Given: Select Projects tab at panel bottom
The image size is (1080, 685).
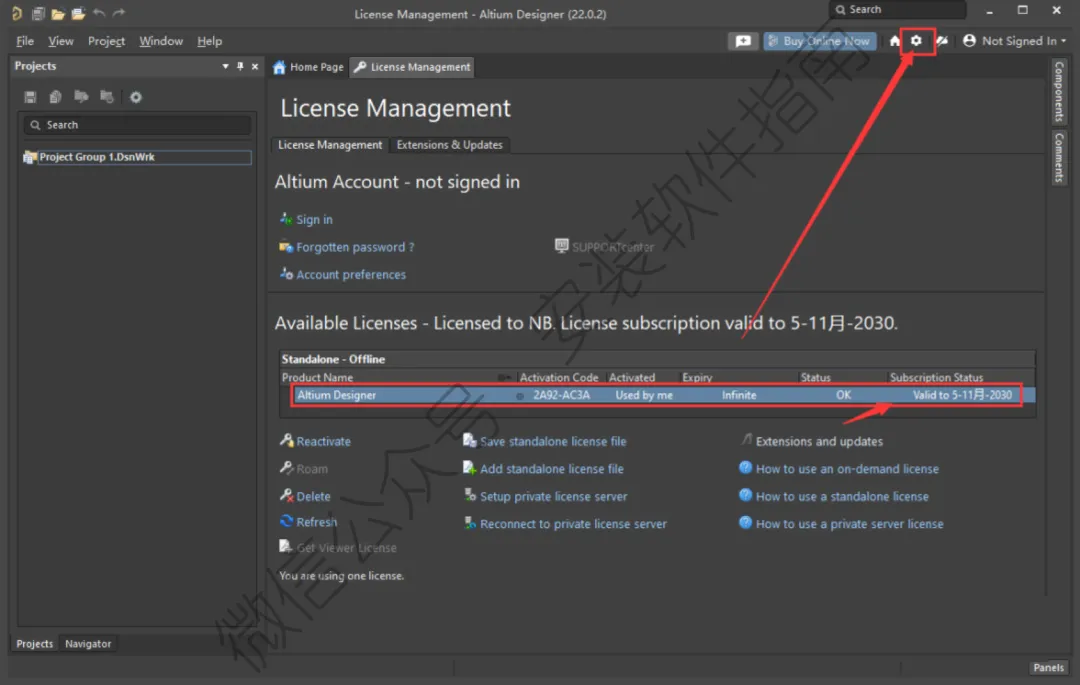Looking at the screenshot, I should tap(34, 644).
